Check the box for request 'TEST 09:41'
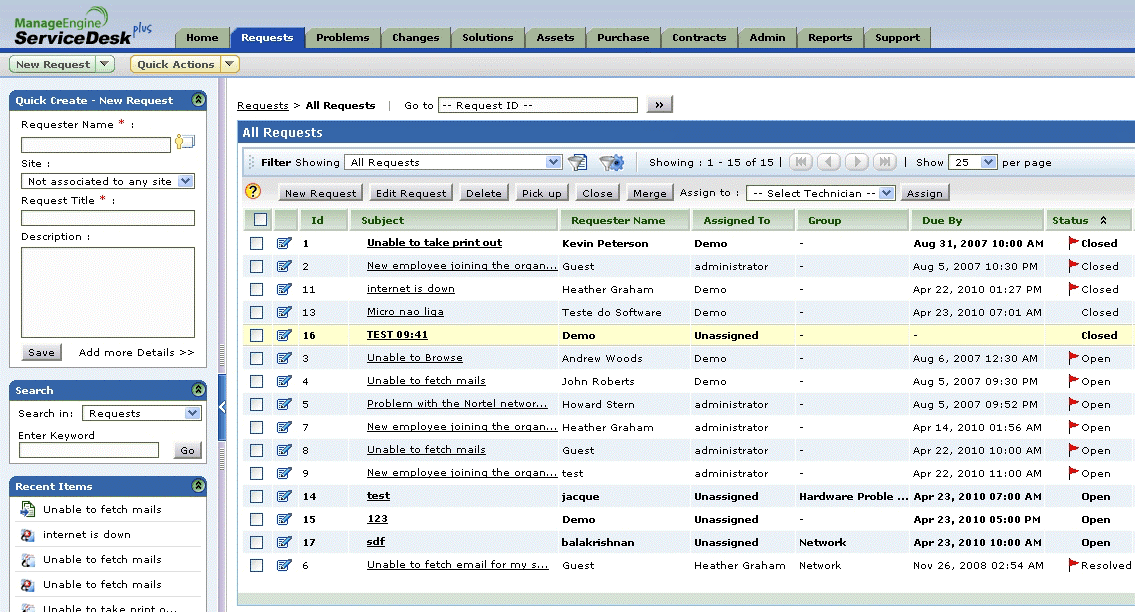 tap(257, 335)
